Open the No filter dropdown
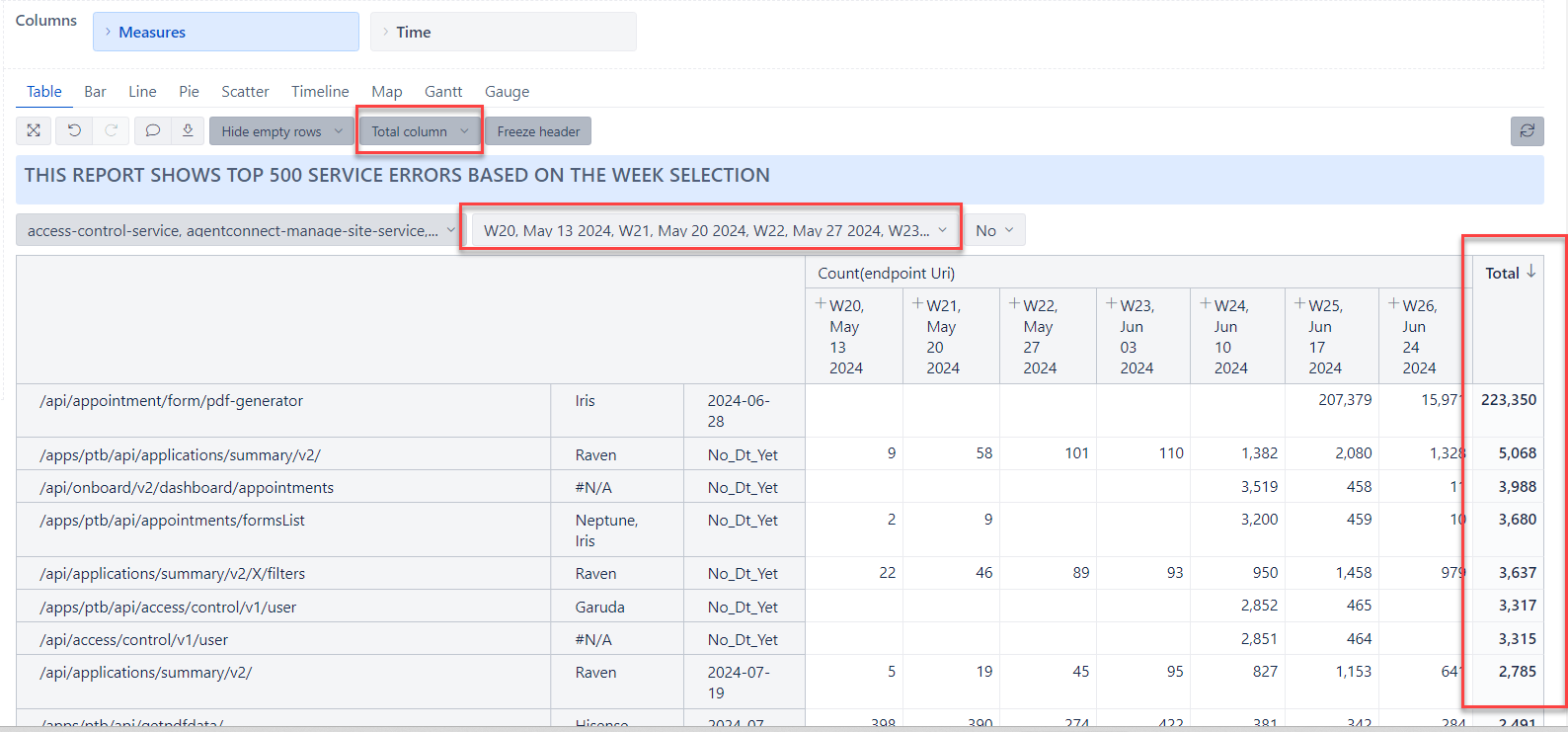The height and width of the screenshot is (732, 1568). point(994,230)
